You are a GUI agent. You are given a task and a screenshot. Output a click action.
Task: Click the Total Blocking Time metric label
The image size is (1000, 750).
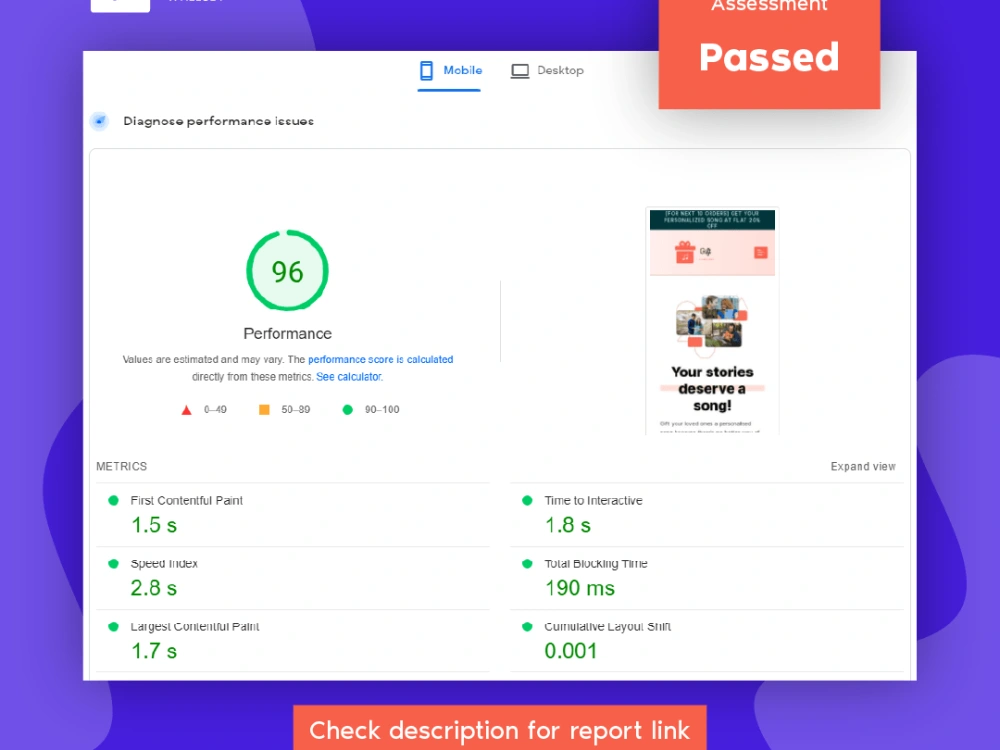pyautogui.click(x=596, y=564)
